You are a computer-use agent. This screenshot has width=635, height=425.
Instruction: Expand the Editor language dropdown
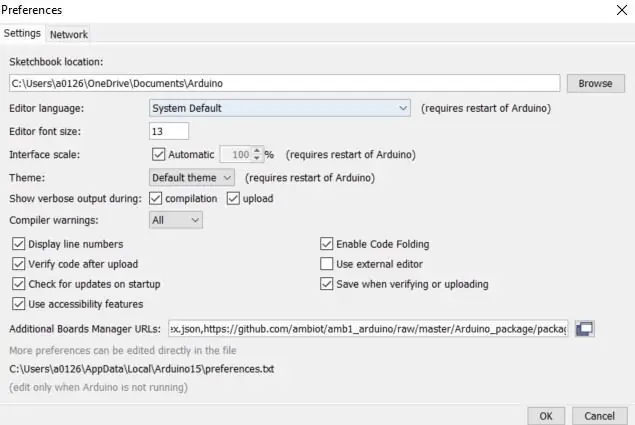click(x=279, y=108)
